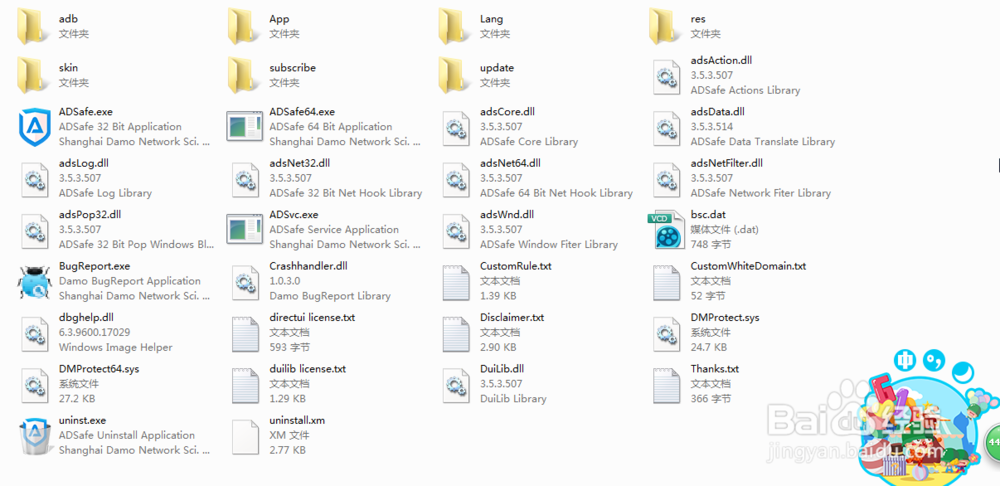The width and height of the screenshot is (1000, 486).
Task: Click the uninstall.xm file name
Action: tap(297, 420)
